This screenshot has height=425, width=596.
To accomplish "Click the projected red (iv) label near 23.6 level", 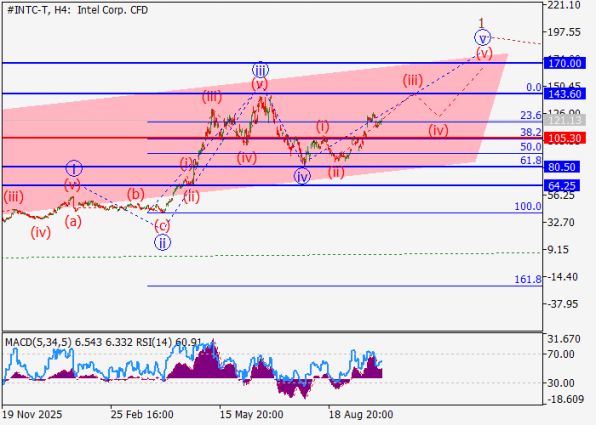I will pos(438,130).
